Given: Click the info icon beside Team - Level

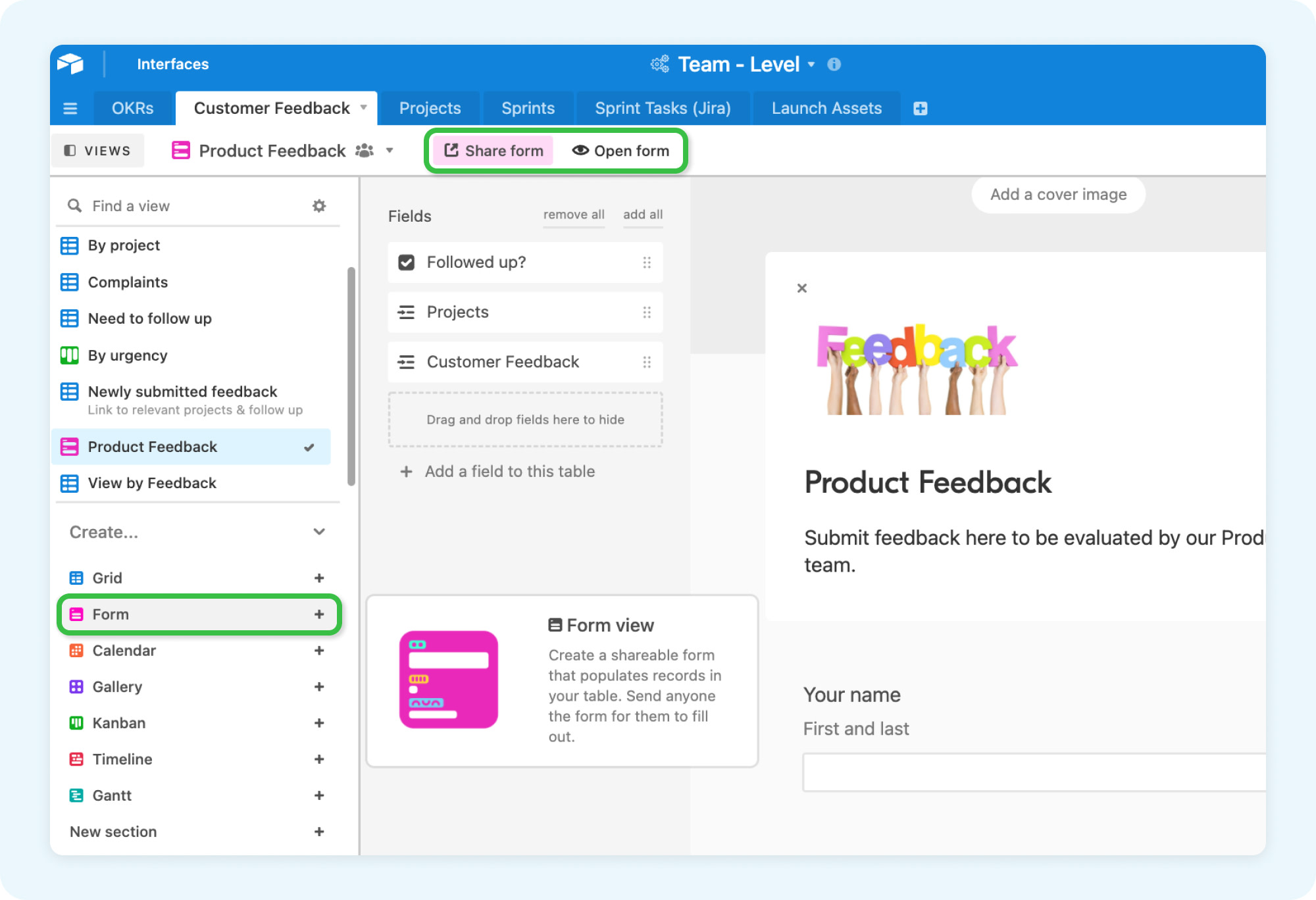Looking at the screenshot, I should (835, 64).
